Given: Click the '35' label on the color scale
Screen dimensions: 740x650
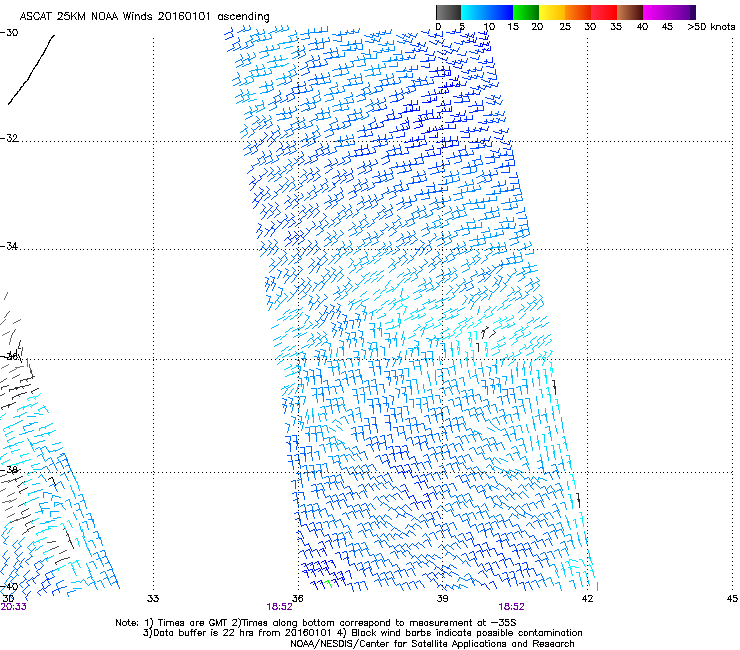Looking at the screenshot, I should point(616,27).
